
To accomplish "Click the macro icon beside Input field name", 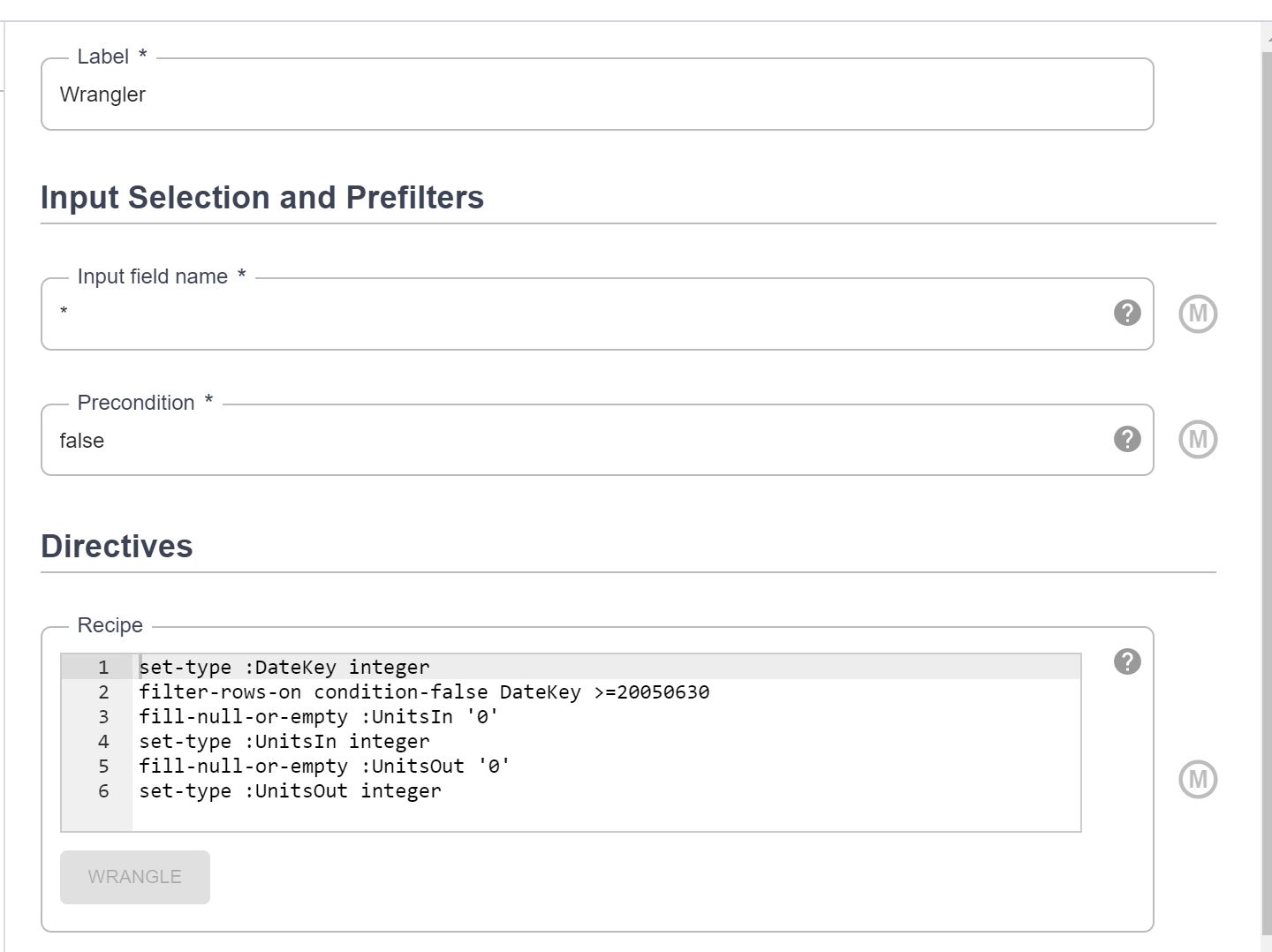I will pos(1197,313).
